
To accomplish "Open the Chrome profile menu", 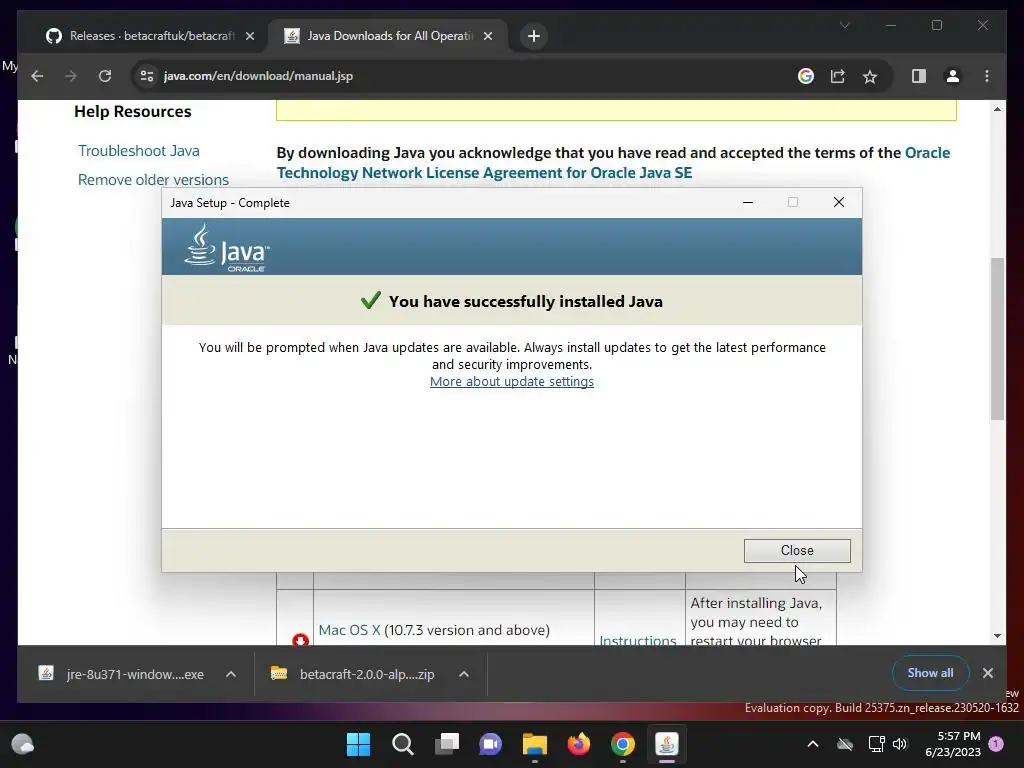I will pos(953,76).
